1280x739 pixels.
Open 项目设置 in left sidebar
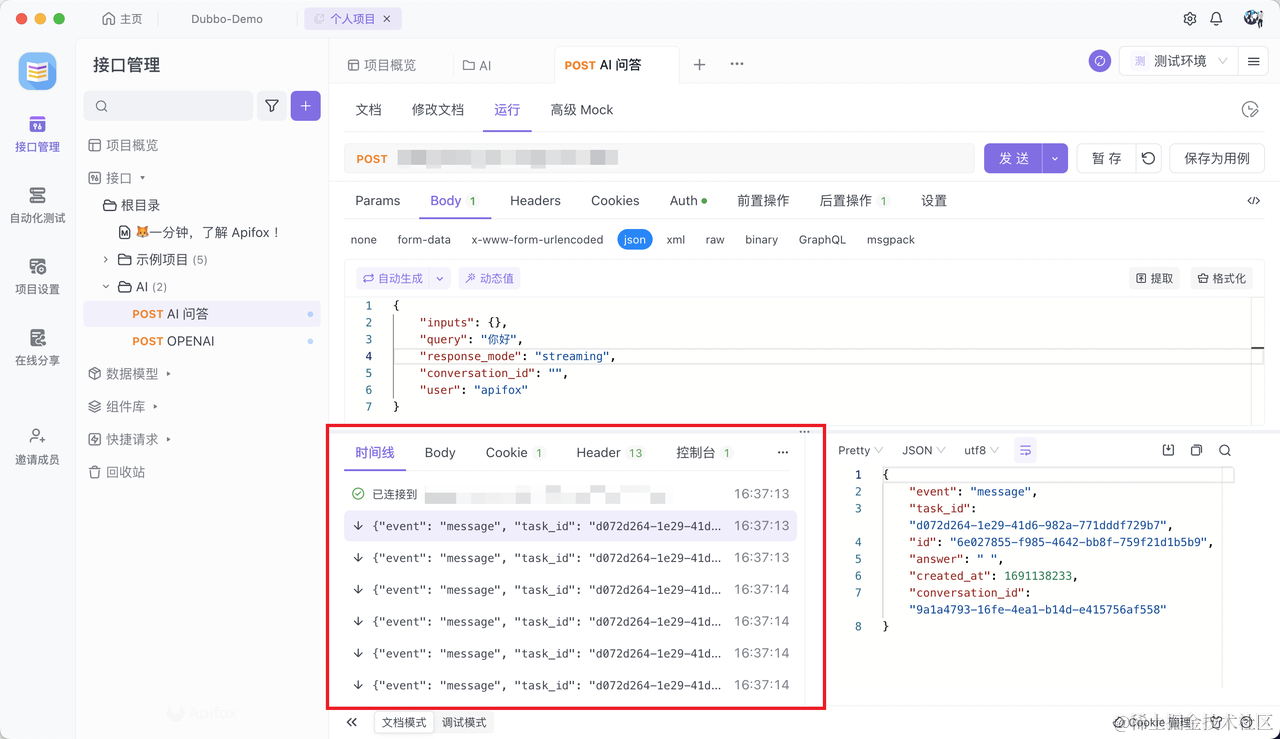(x=37, y=275)
